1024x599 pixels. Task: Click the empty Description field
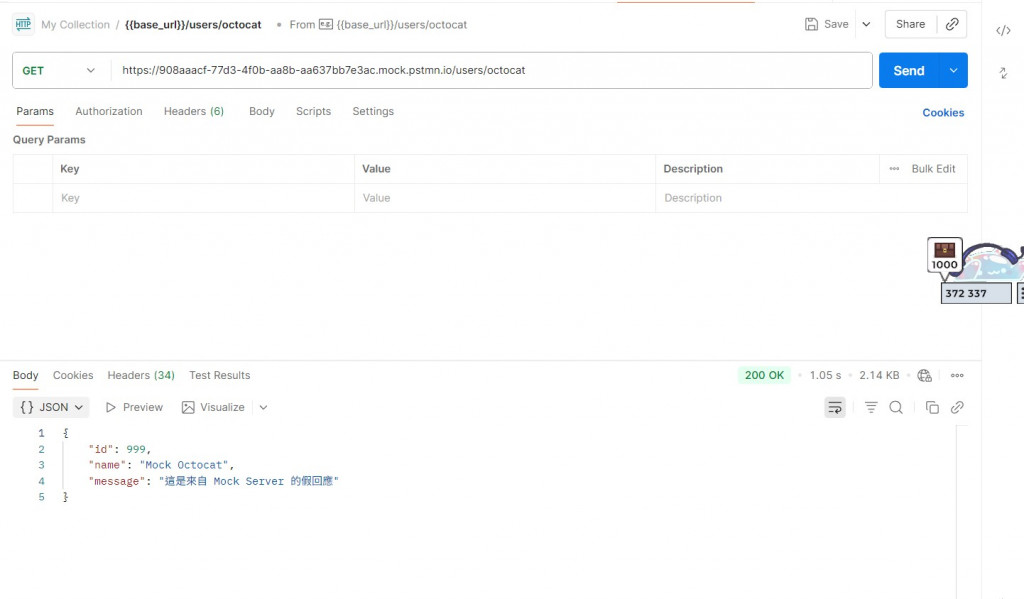click(811, 198)
